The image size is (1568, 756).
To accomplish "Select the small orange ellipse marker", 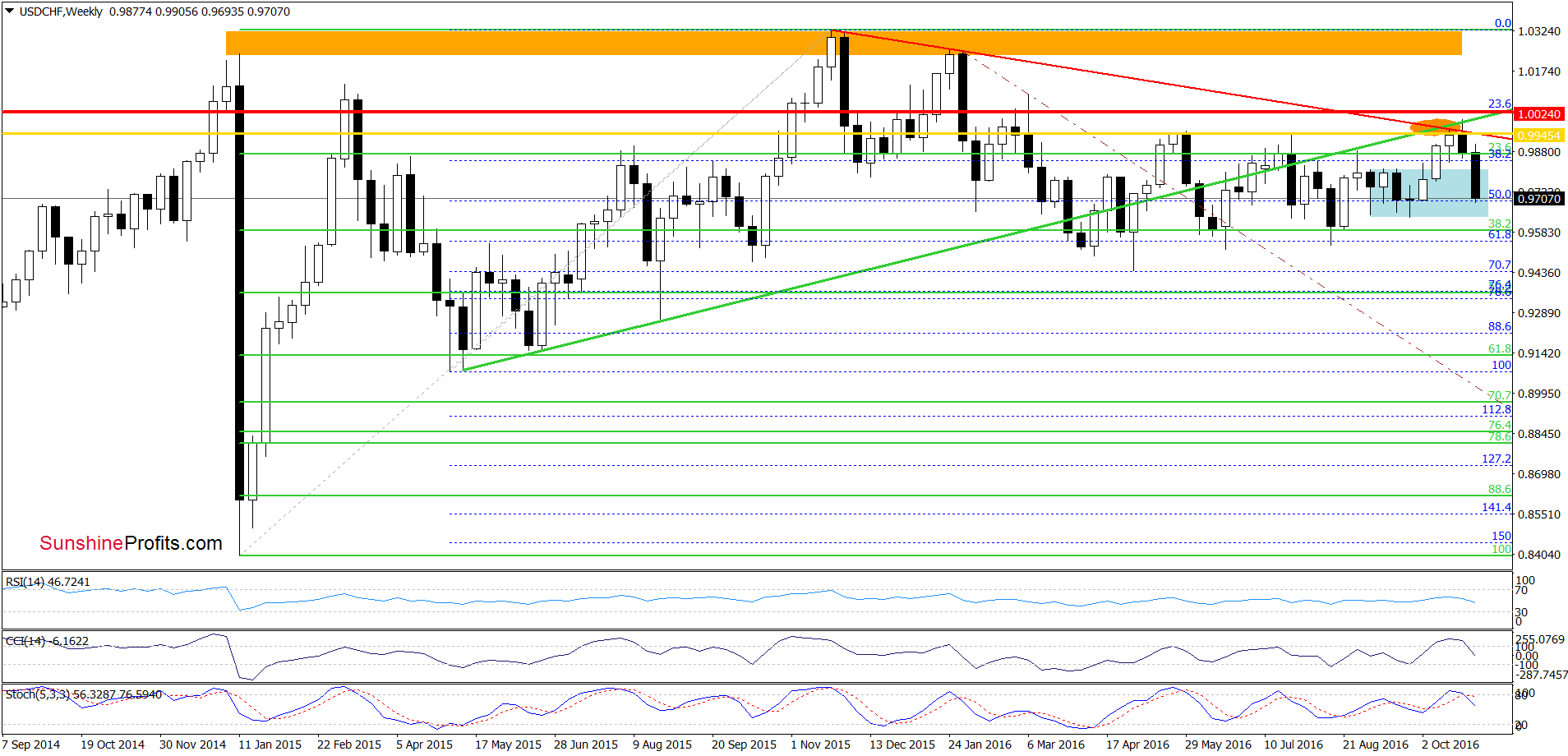I will pyautogui.click(x=1434, y=127).
